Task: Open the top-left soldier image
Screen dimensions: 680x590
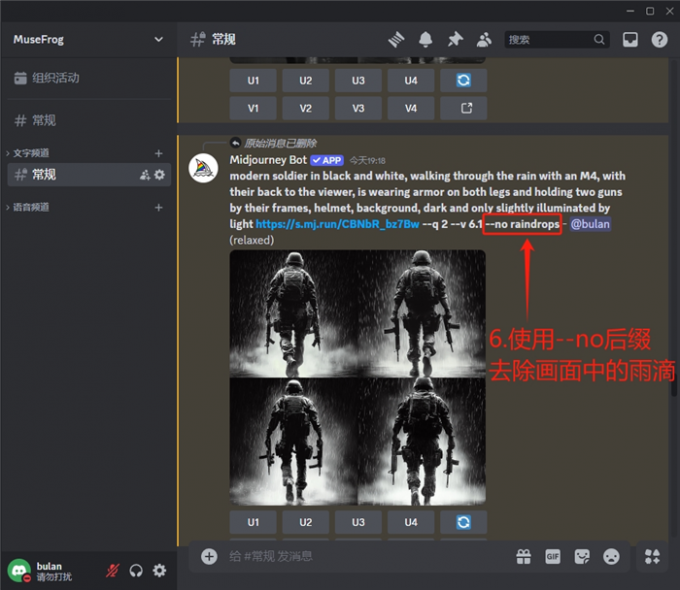Action: point(294,314)
